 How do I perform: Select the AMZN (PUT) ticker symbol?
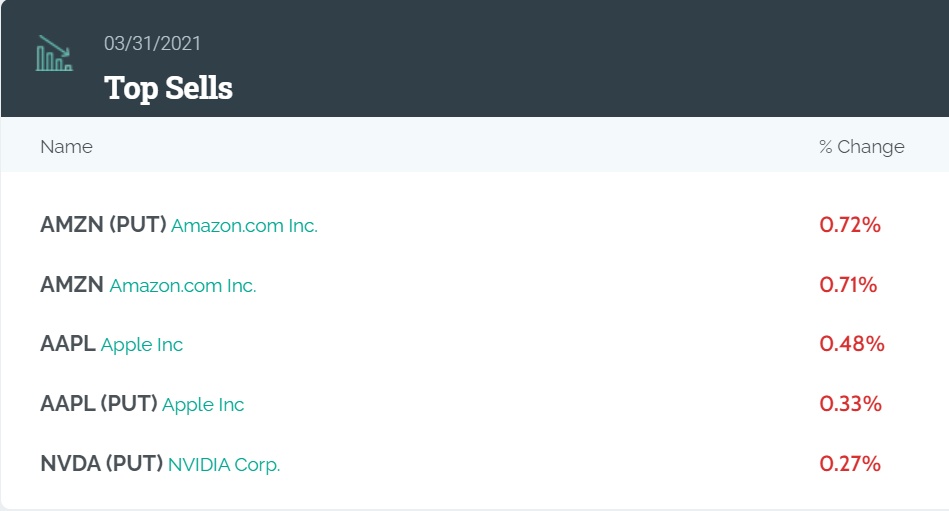point(103,225)
